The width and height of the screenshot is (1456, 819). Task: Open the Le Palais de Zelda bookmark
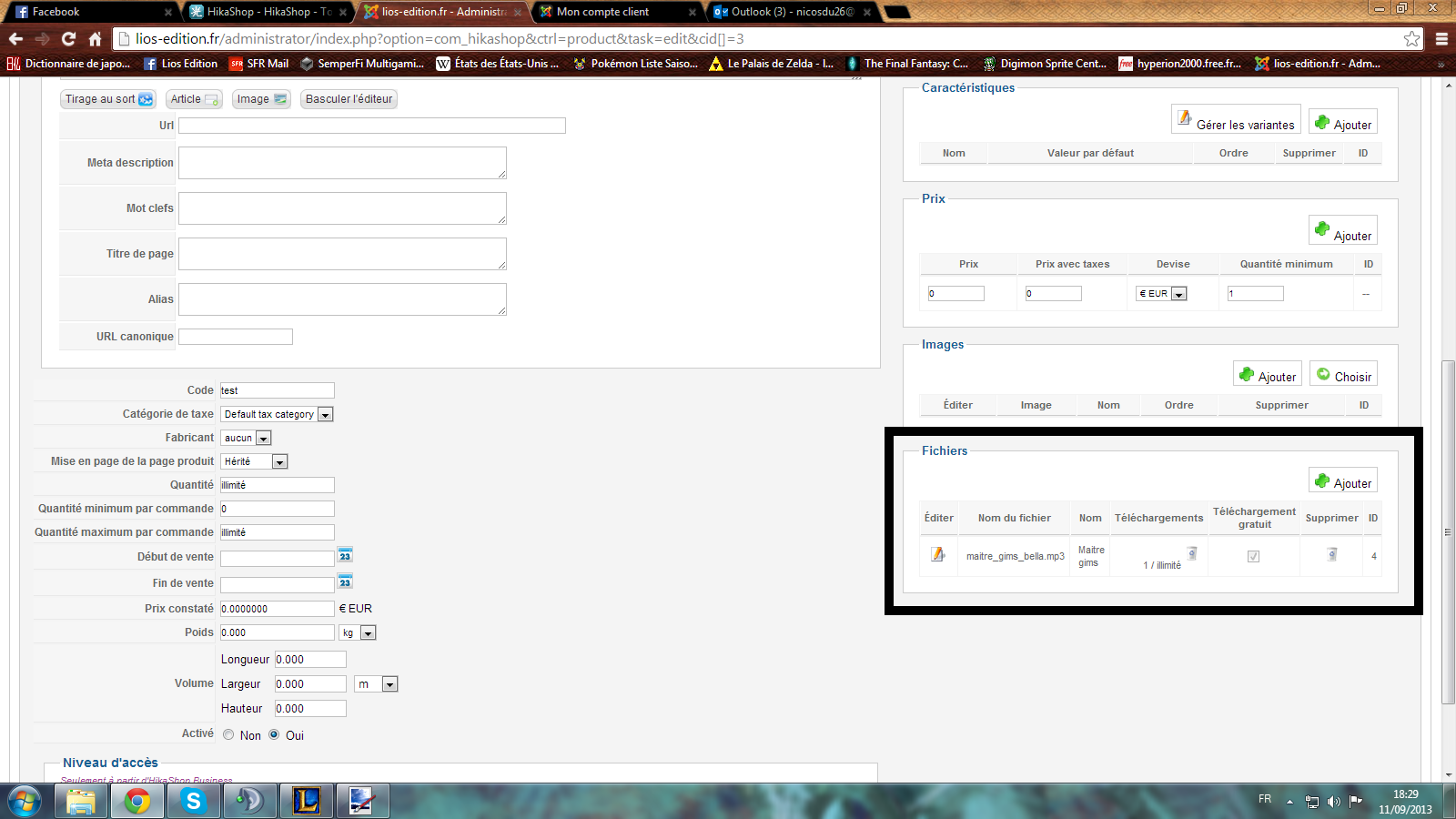click(772, 64)
